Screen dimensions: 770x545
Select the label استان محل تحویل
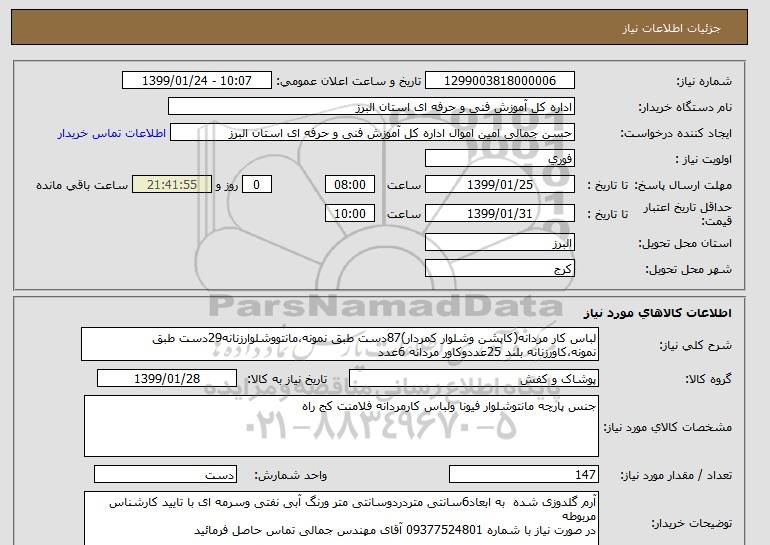(x=685, y=243)
